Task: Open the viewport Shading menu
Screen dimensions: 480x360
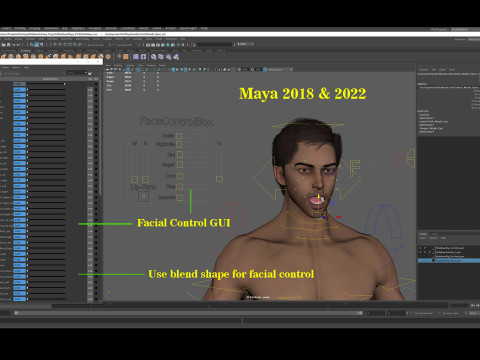Action: coord(118,65)
